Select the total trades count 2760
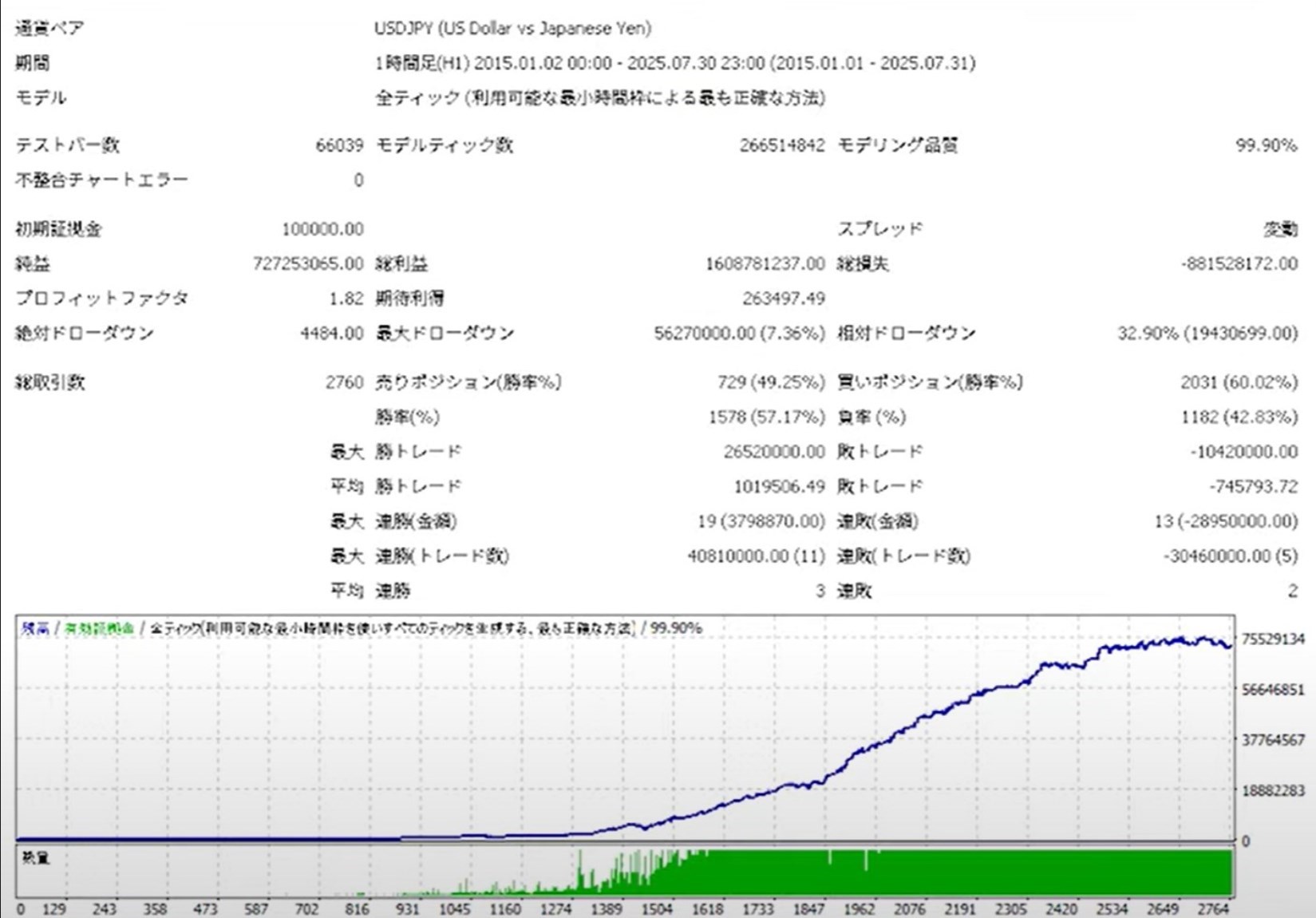 pyautogui.click(x=344, y=382)
